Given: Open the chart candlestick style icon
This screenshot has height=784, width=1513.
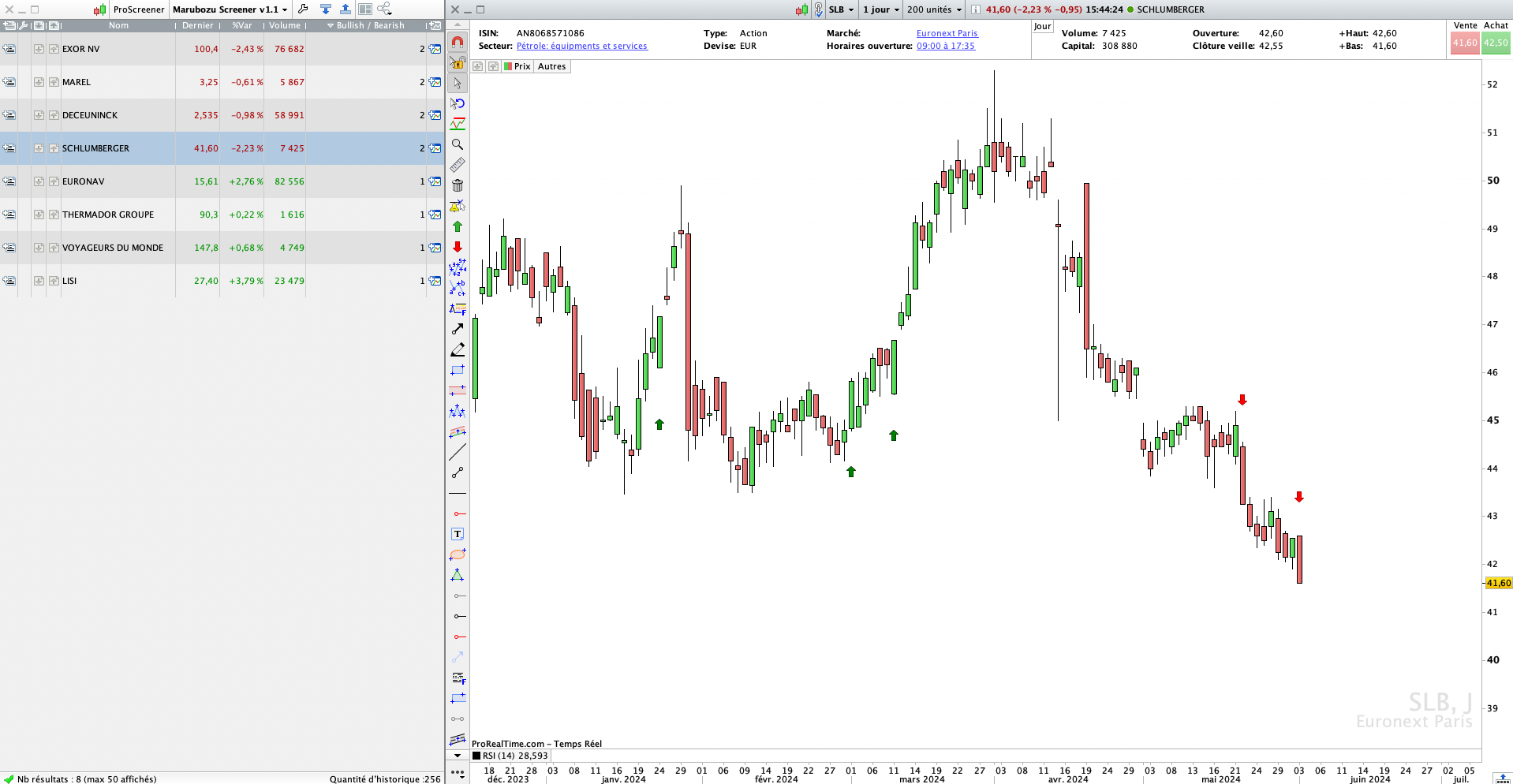Looking at the screenshot, I should (x=801, y=9).
